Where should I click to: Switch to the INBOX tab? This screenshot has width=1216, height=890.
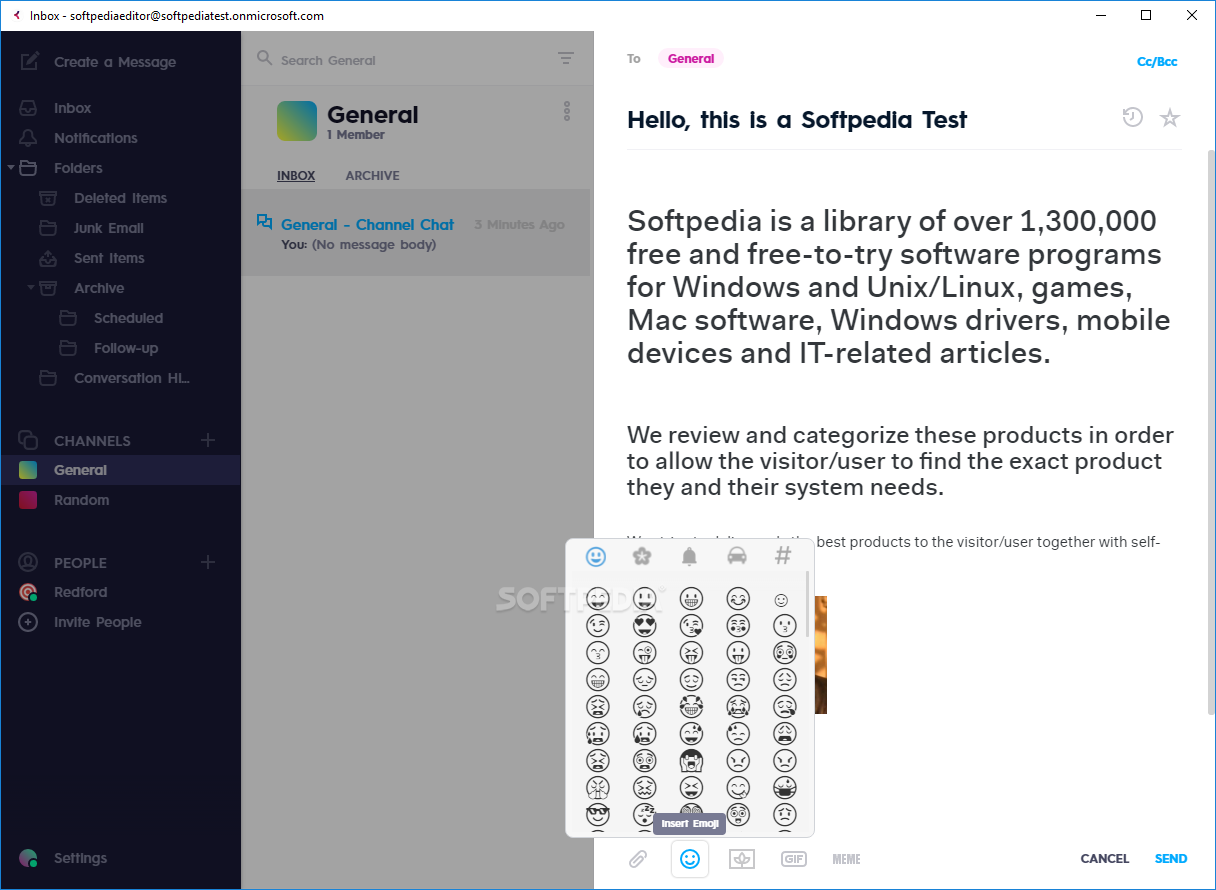296,175
